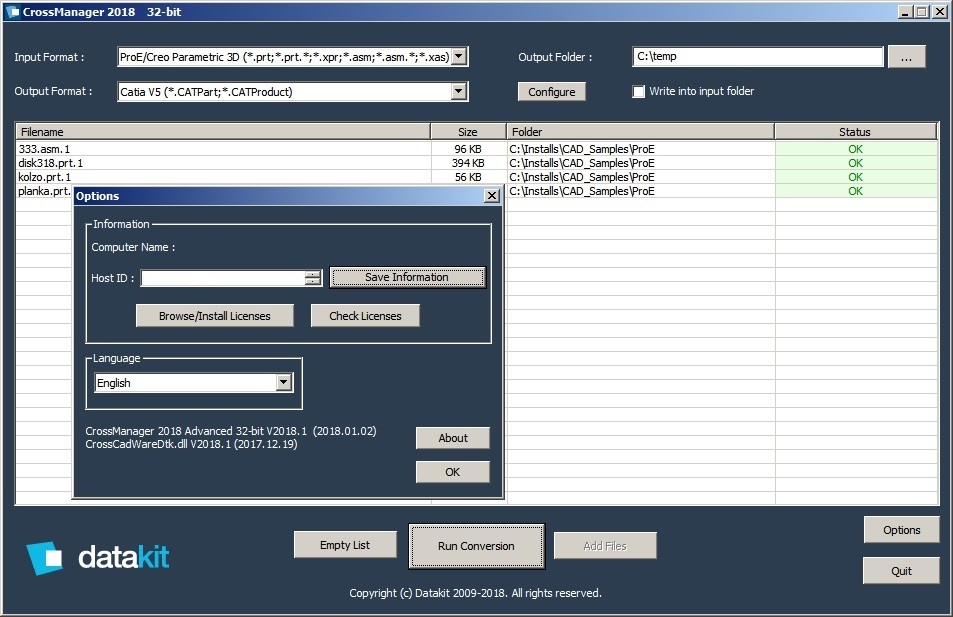Click the Options button in main window
The image size is (953, 617).
901,530
